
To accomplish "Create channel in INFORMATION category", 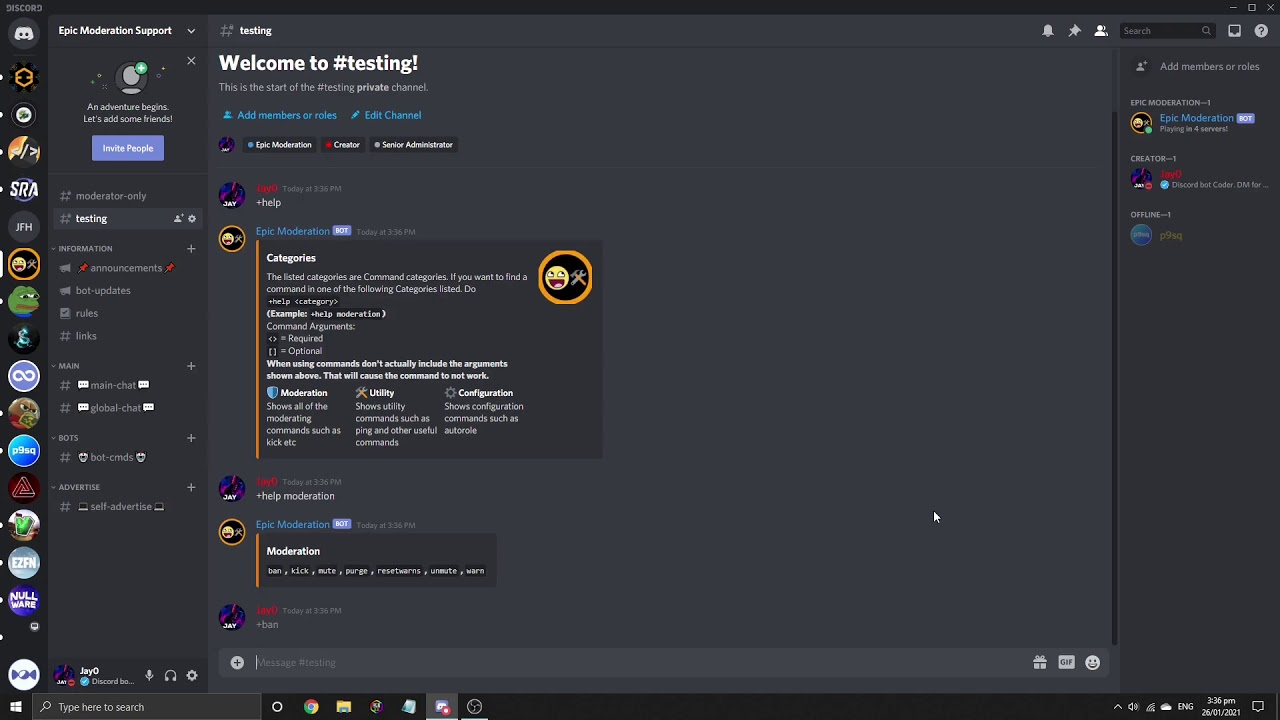I will 191,249.
